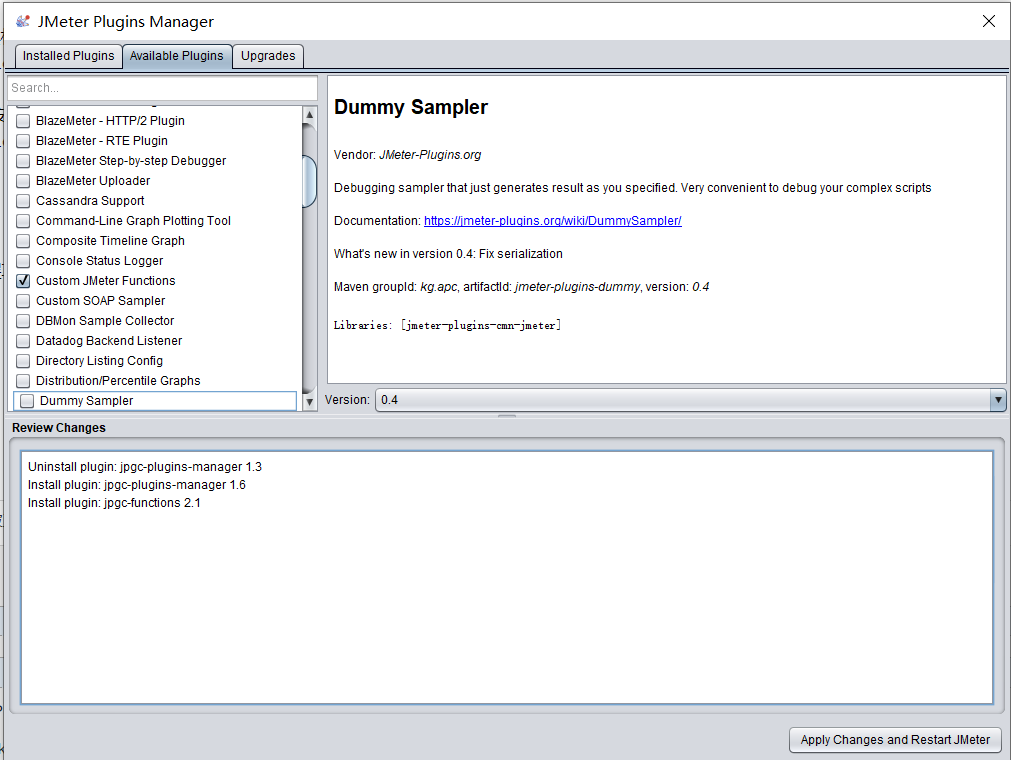Open the DummySampler documentation link
Image resolution: width=1011 pixels, height=760 pixels.
click(553, 220)
